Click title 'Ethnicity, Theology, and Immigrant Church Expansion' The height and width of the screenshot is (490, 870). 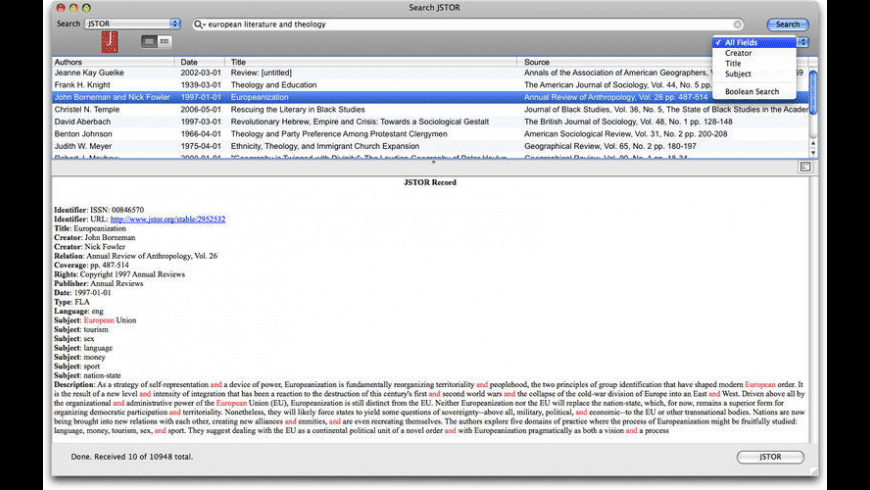[x=325, y=146]
